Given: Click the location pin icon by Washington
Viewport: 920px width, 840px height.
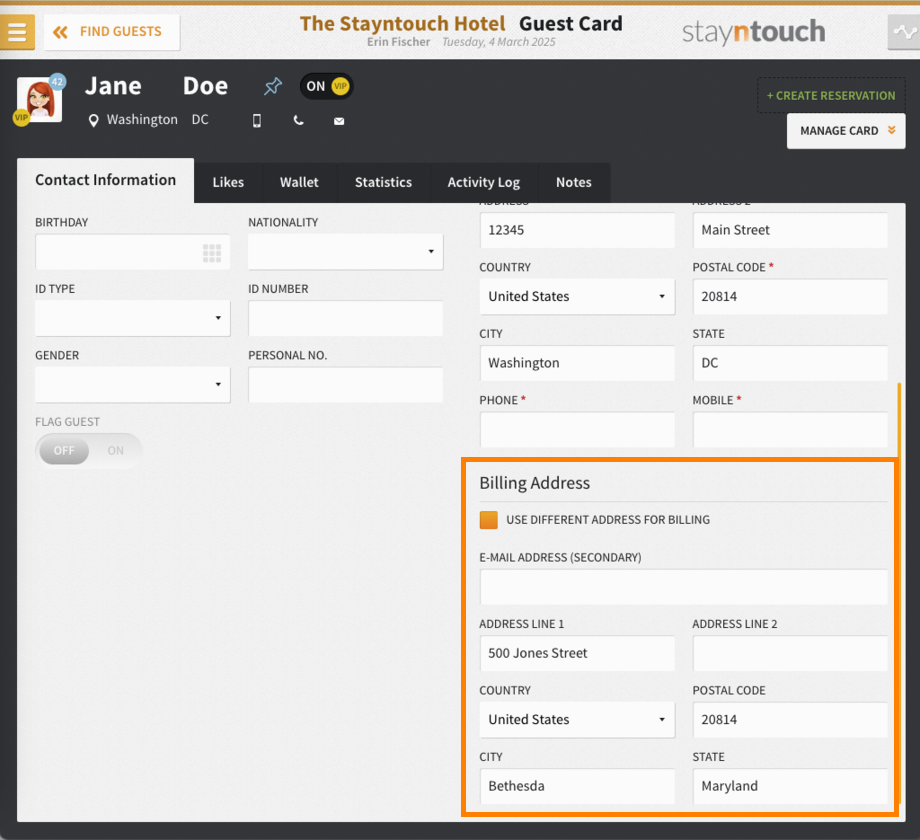Looking at the screenshot, I should point(93,121).
